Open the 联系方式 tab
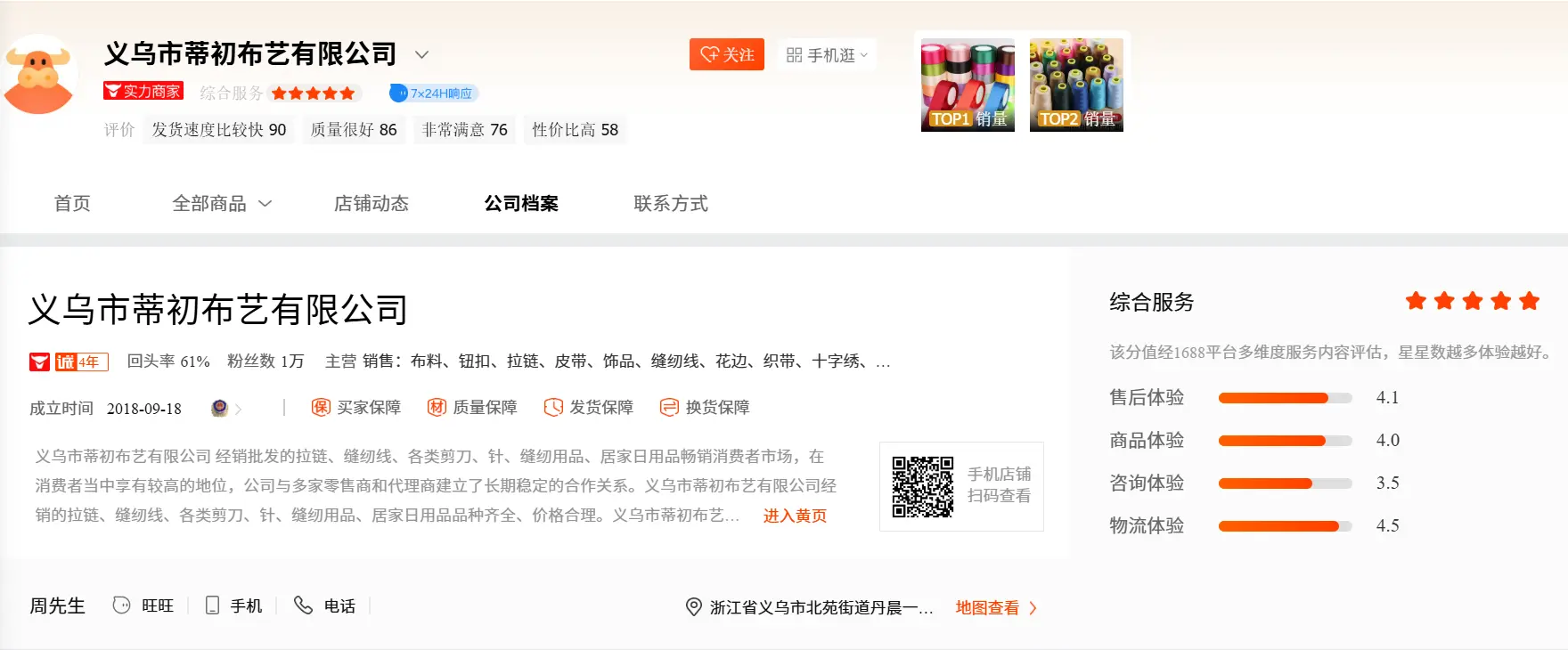 pyautogui.click(x=670, y=204)
